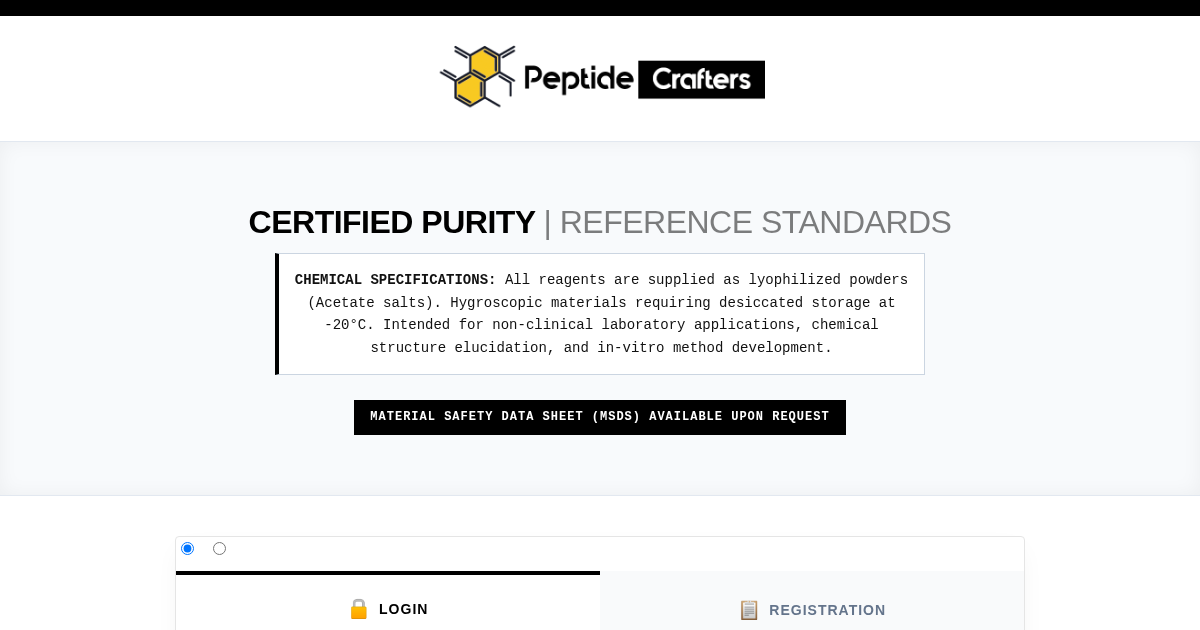1200x630 pixels.
Task: Click the REFERENCE STANDARDS heading text
Action: coord(755,222)
